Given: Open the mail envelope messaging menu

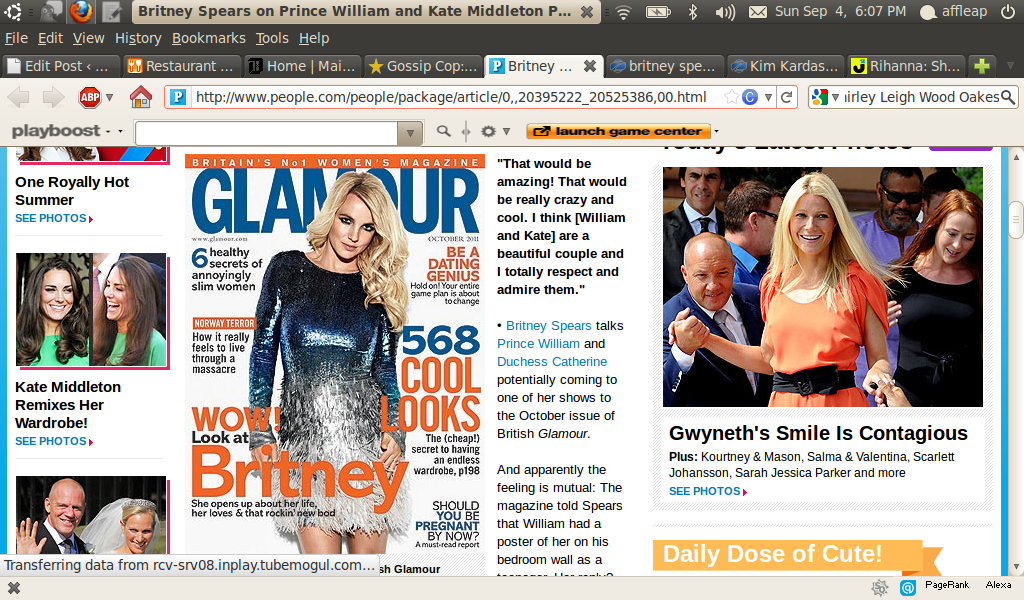Looking at the screenshot, I should click(758, 12).
